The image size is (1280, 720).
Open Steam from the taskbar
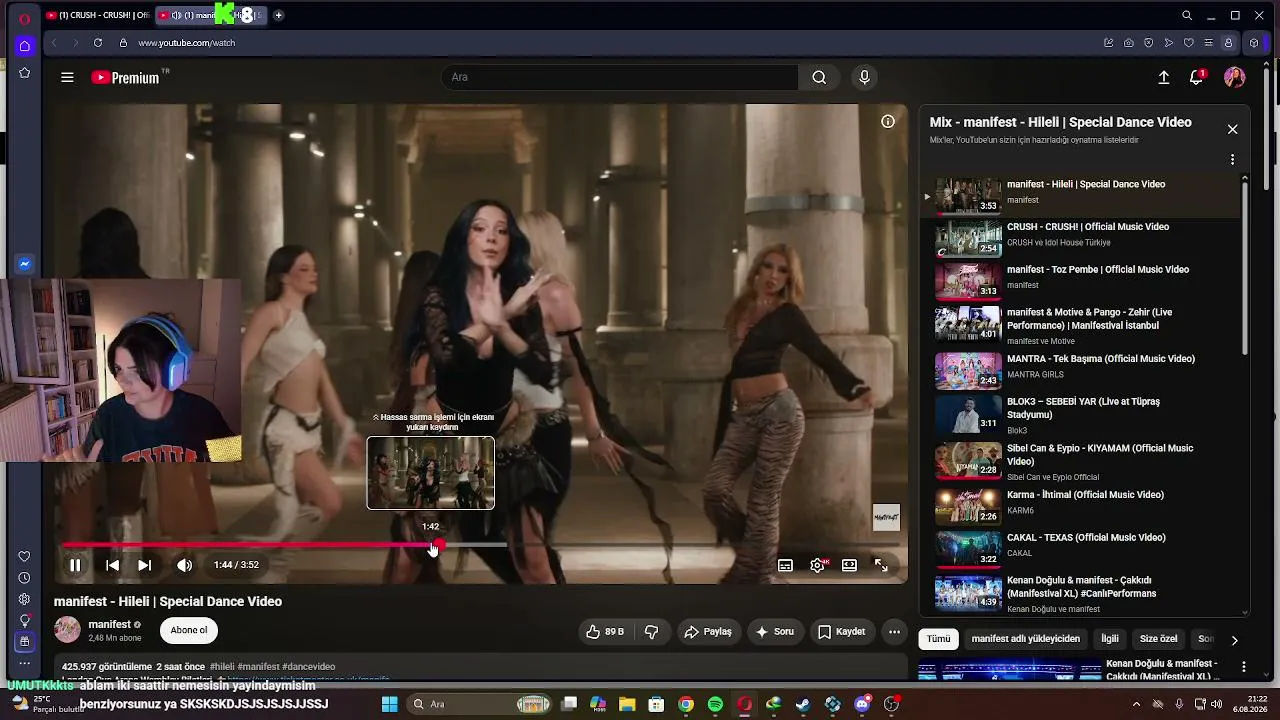pos(803,704)
